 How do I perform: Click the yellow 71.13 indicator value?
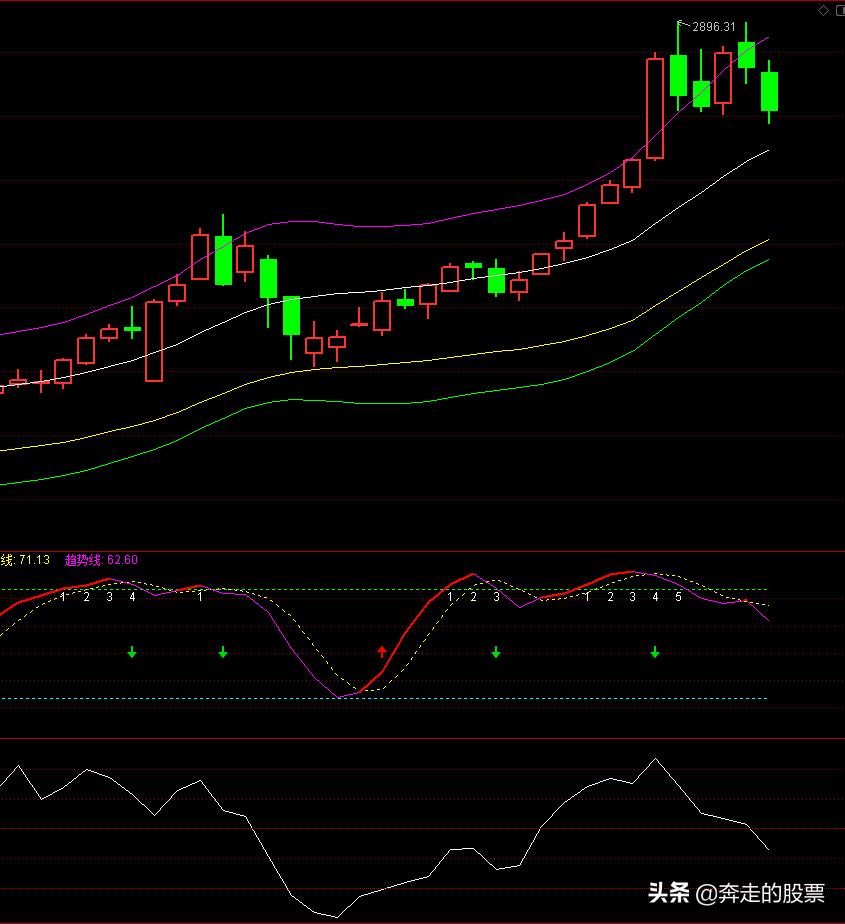(34, 560)
